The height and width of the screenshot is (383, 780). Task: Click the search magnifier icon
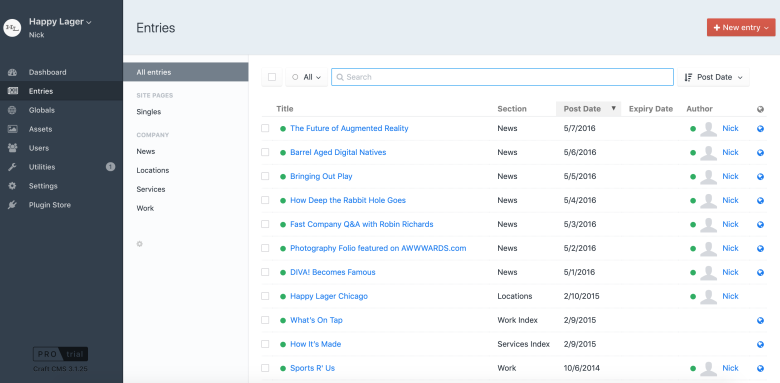point(340,77)
